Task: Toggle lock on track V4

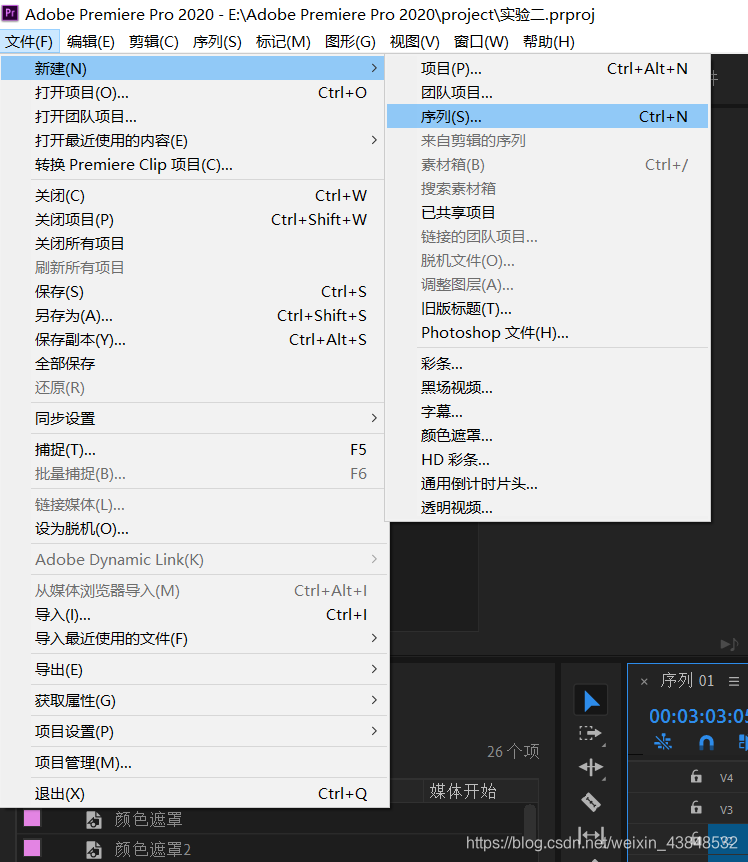Action: click(x=696, y=777)
